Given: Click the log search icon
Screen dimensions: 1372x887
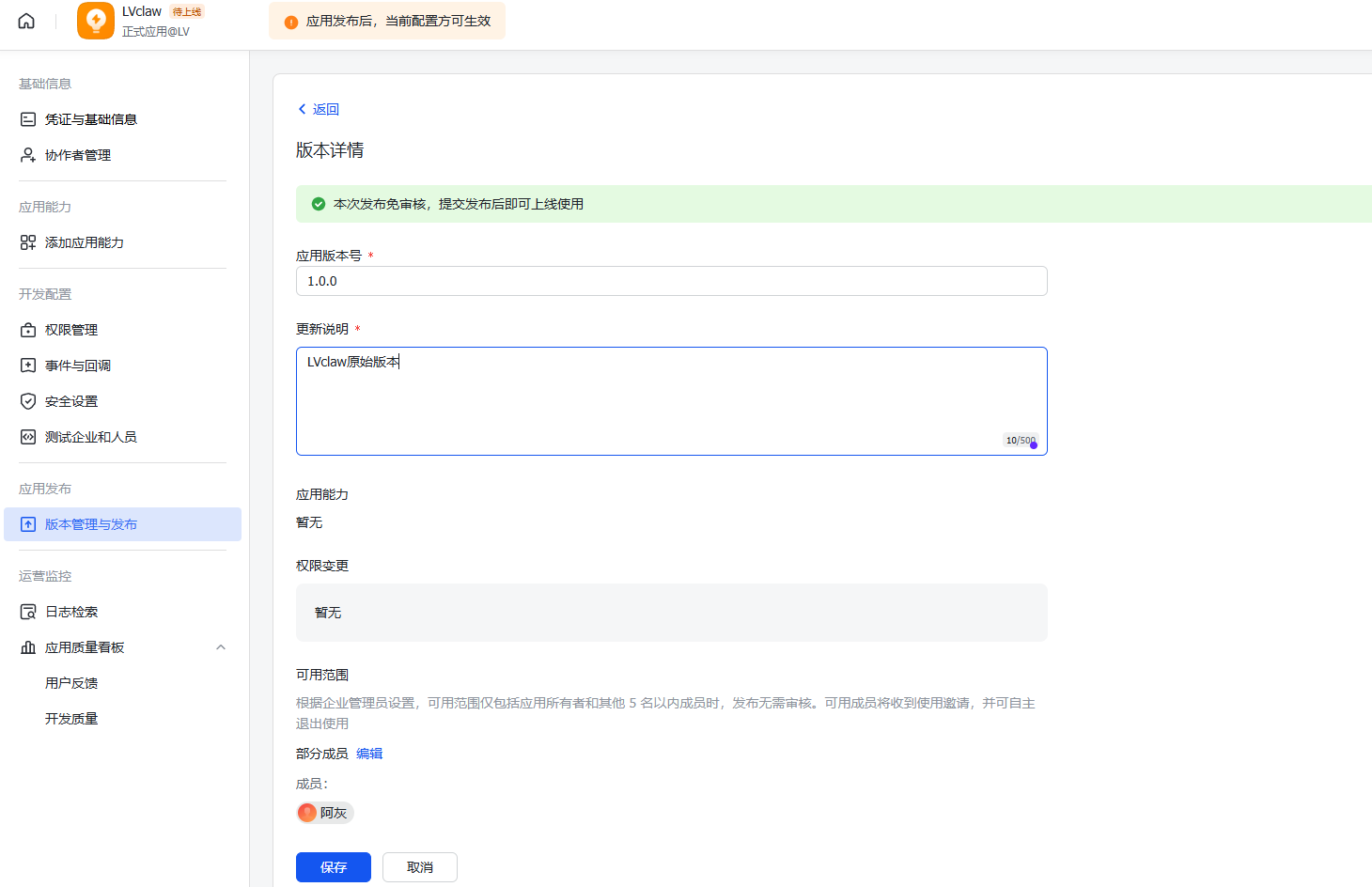Looking at the screenshot, I should coord(28,612).
